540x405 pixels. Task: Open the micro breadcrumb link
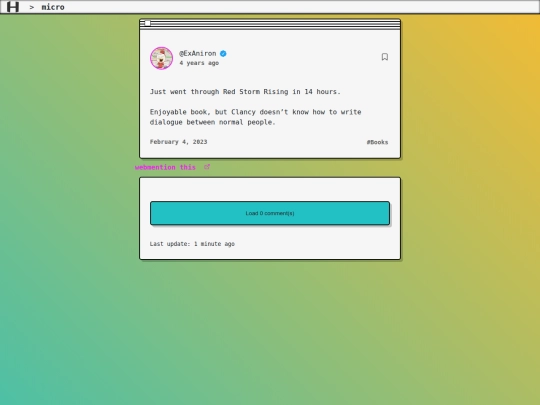click(x=53, y=7)
